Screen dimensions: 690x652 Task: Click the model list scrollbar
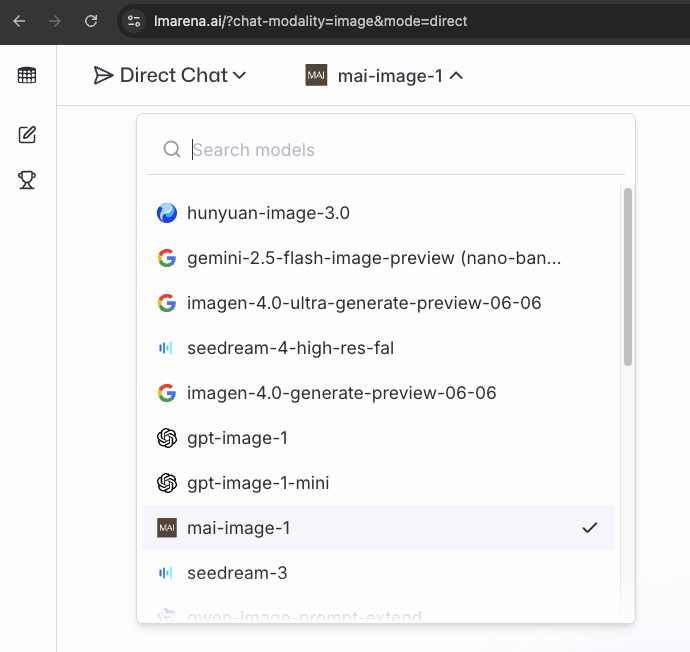click(627, 275)
